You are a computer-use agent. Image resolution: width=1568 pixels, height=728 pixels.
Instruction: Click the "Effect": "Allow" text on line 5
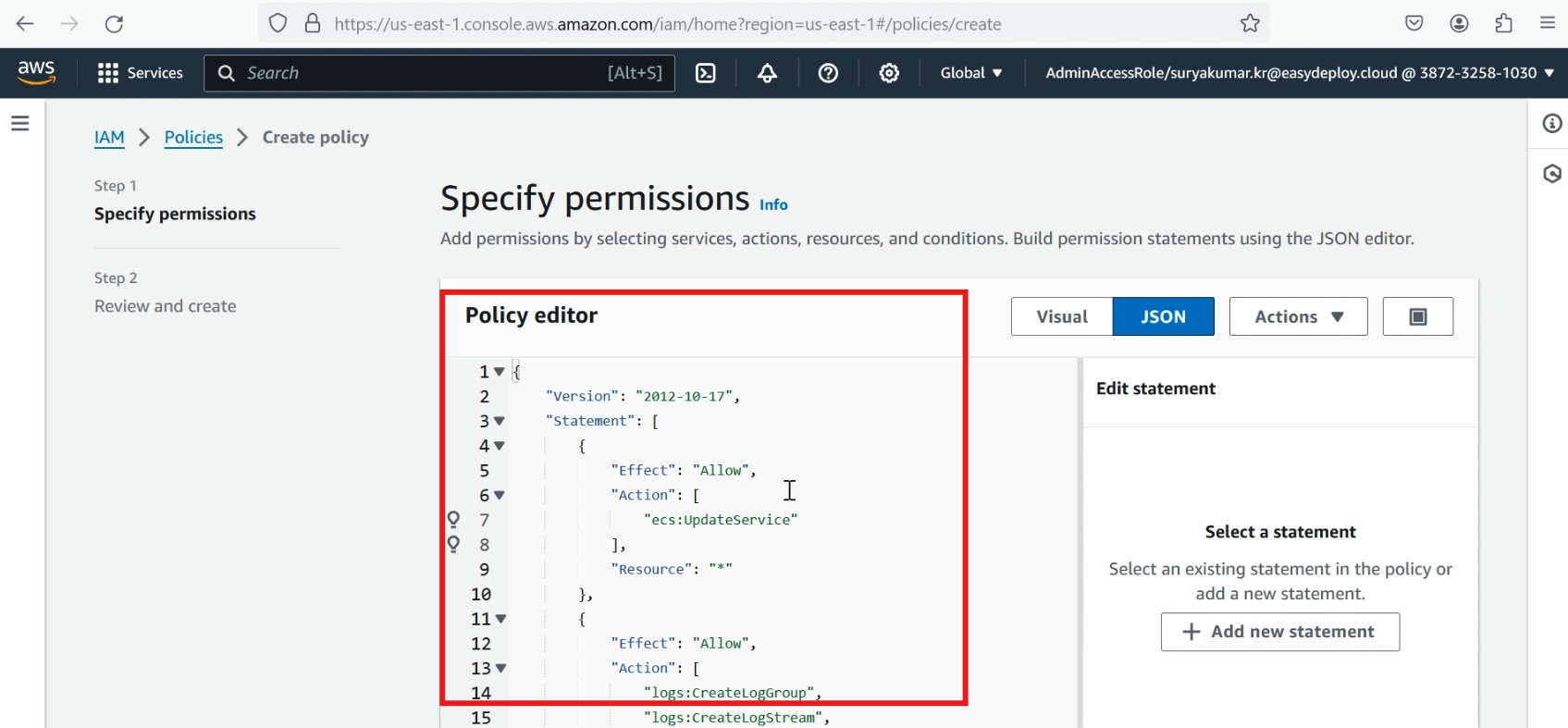coord(684,470)
